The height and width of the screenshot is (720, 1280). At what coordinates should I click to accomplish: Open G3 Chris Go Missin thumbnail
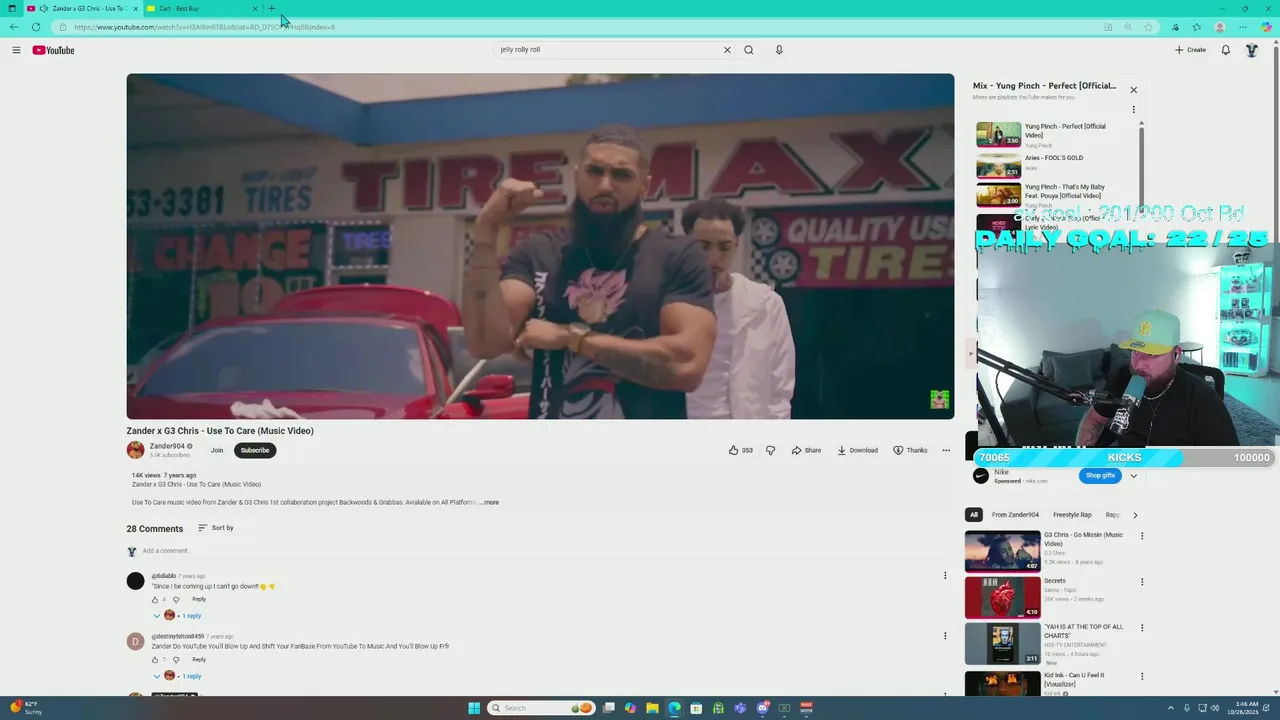pyautogui.click(x=1002, y=551)
